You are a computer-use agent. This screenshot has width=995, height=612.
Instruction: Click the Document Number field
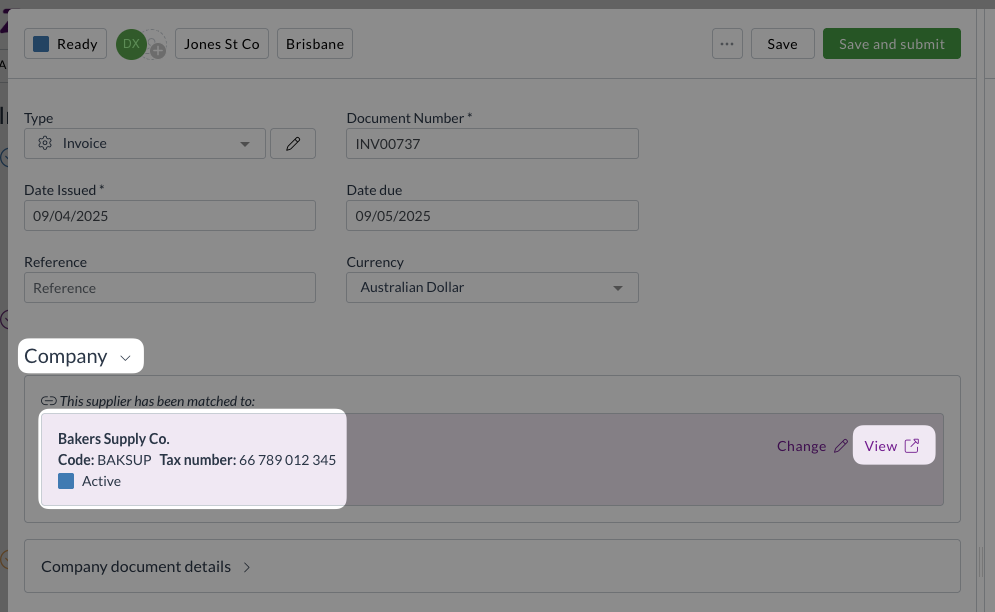492,144
